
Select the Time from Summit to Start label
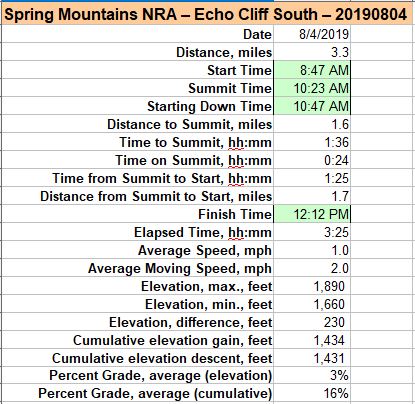[162, 178]
